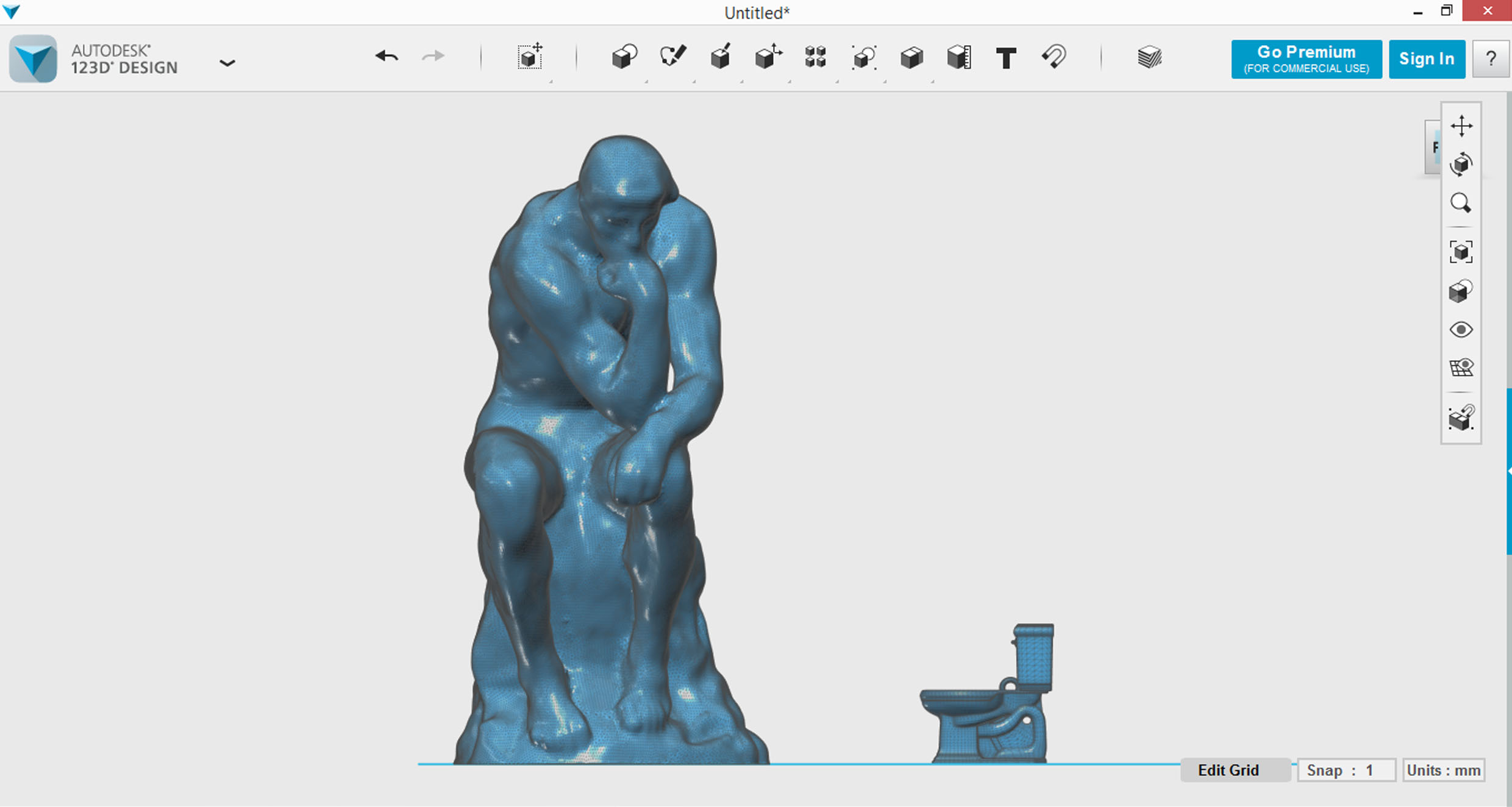Select the Zoom magnifier tool

(x=1461, y=203)
